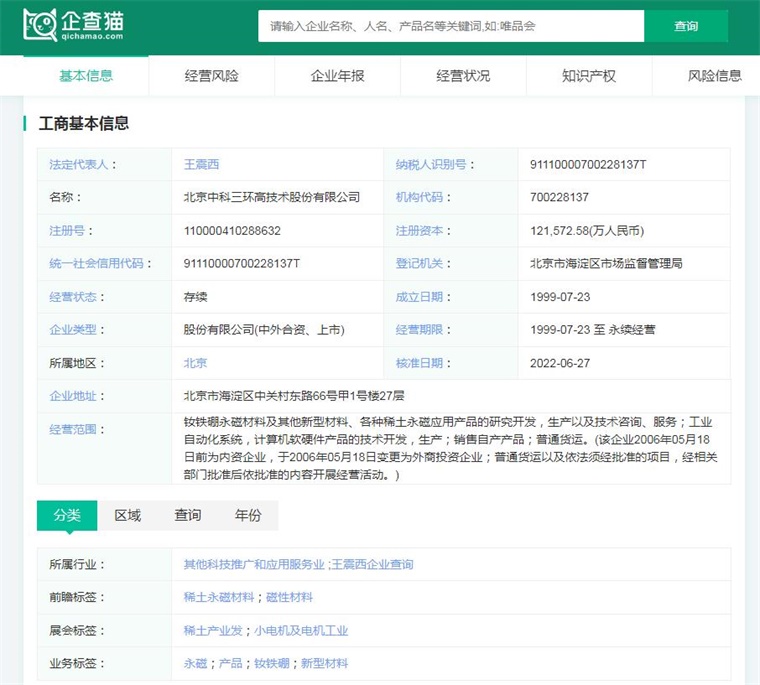Open the 稀土永磁材料 tag link
The width and height of the screenshot is (760, 685).
pos(219,597)
